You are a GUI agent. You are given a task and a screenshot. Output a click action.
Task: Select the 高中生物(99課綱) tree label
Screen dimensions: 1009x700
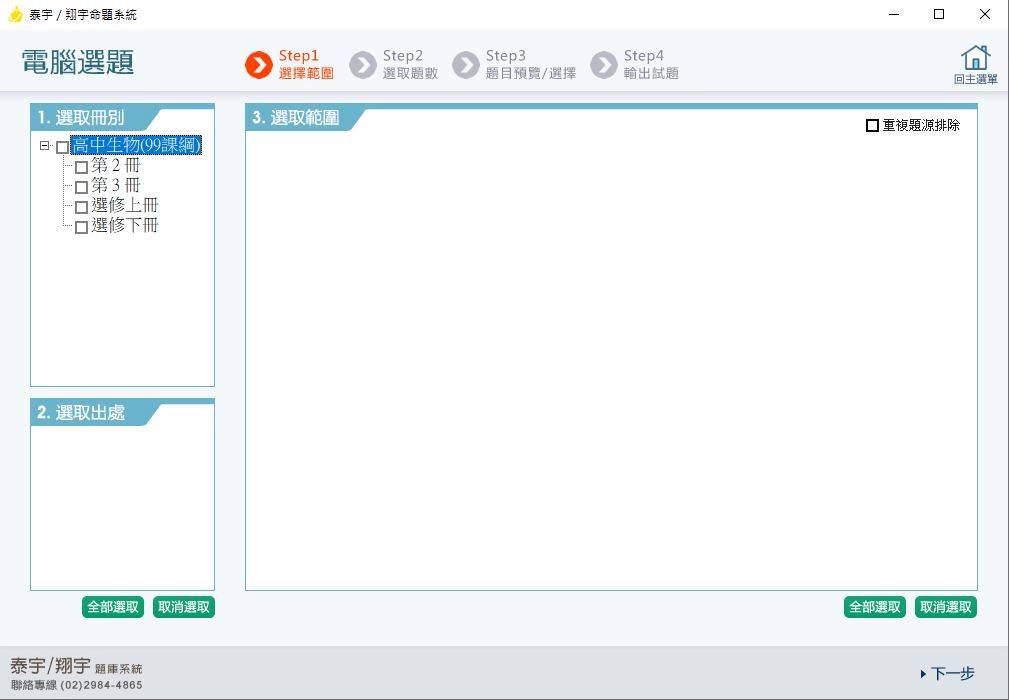[x=136, y=145]
